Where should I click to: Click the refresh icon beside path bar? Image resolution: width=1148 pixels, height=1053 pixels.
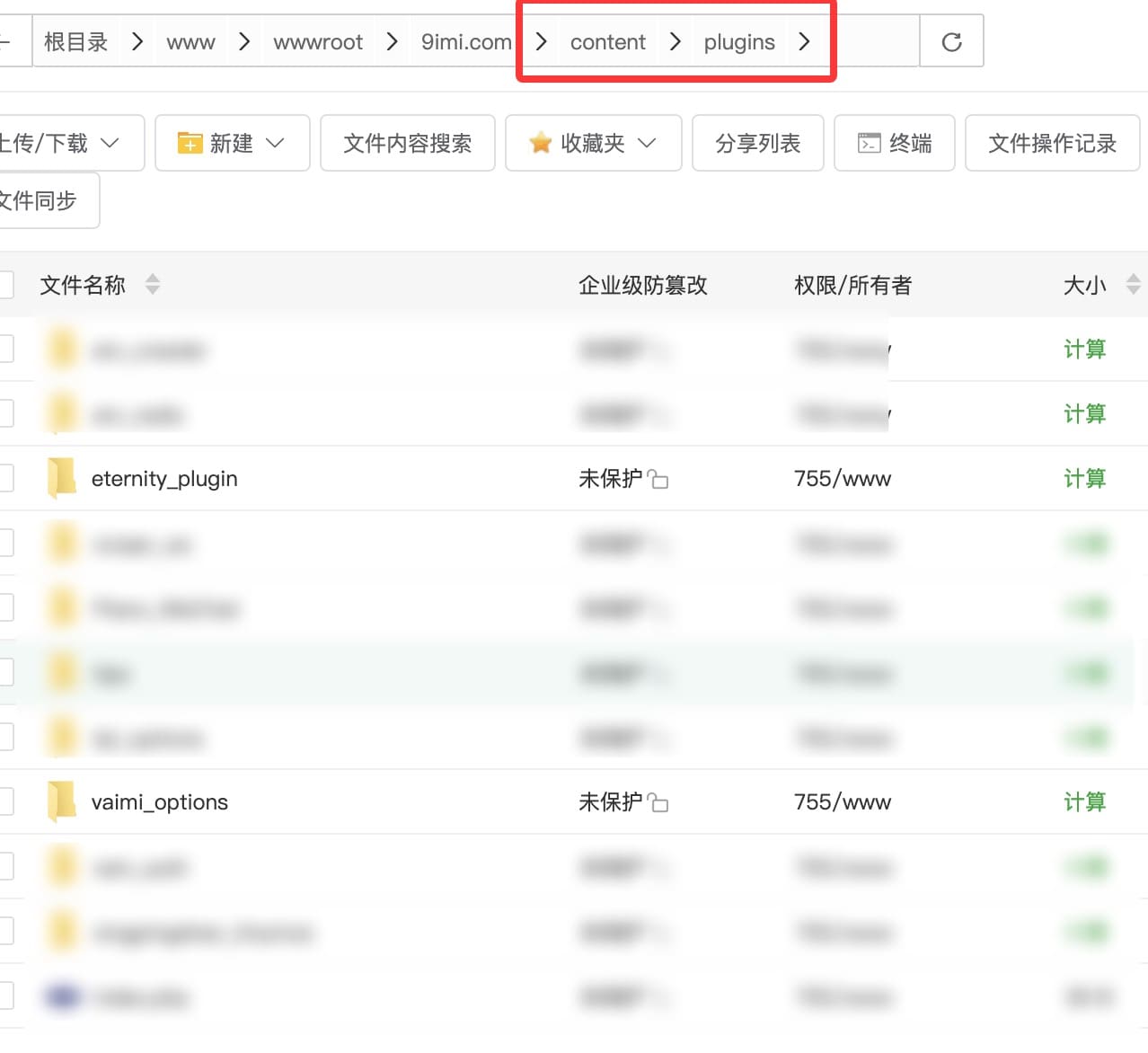point(951,42)
